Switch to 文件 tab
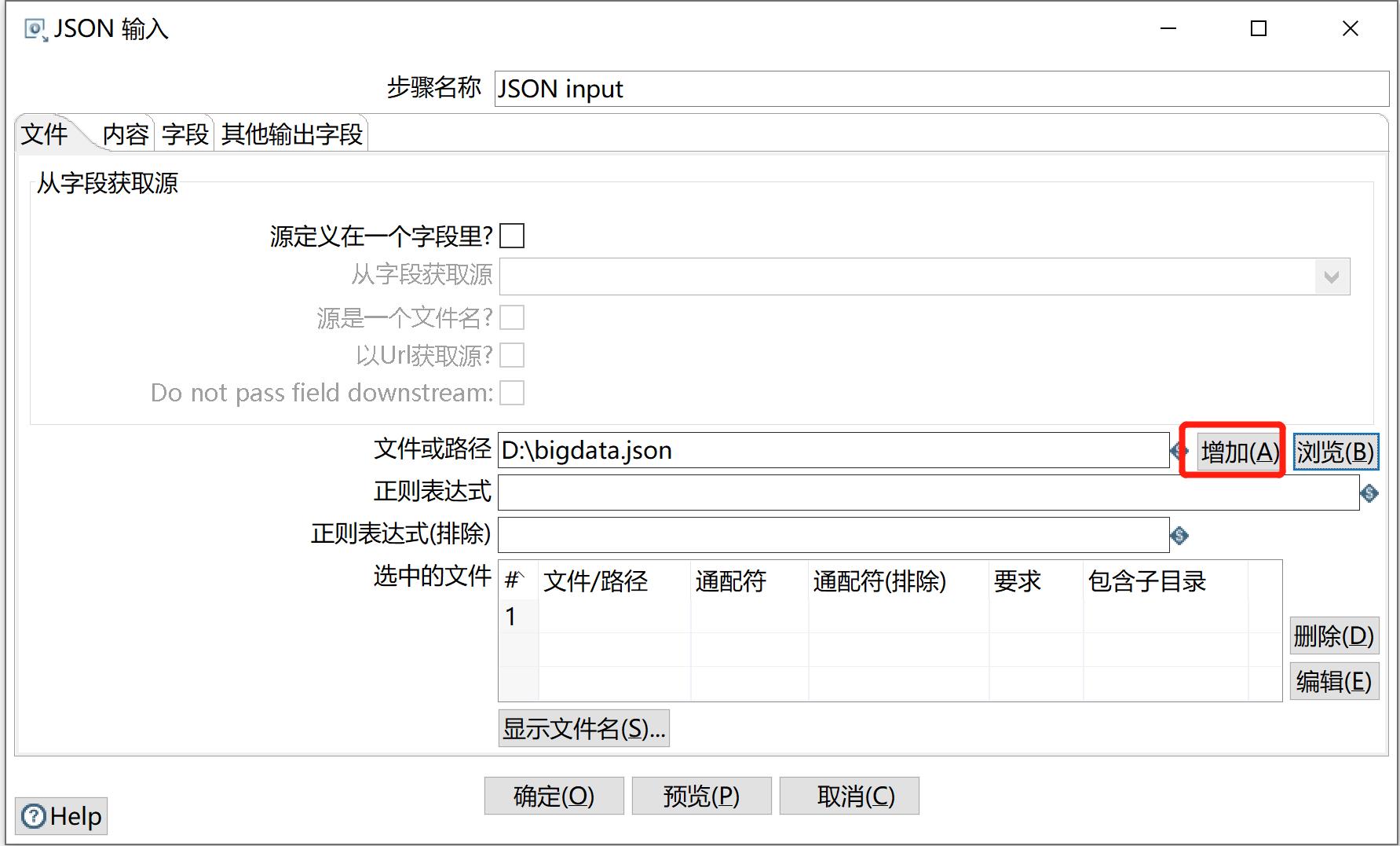The height and width of the screenshot is (846, 1400). click(45, 134)
